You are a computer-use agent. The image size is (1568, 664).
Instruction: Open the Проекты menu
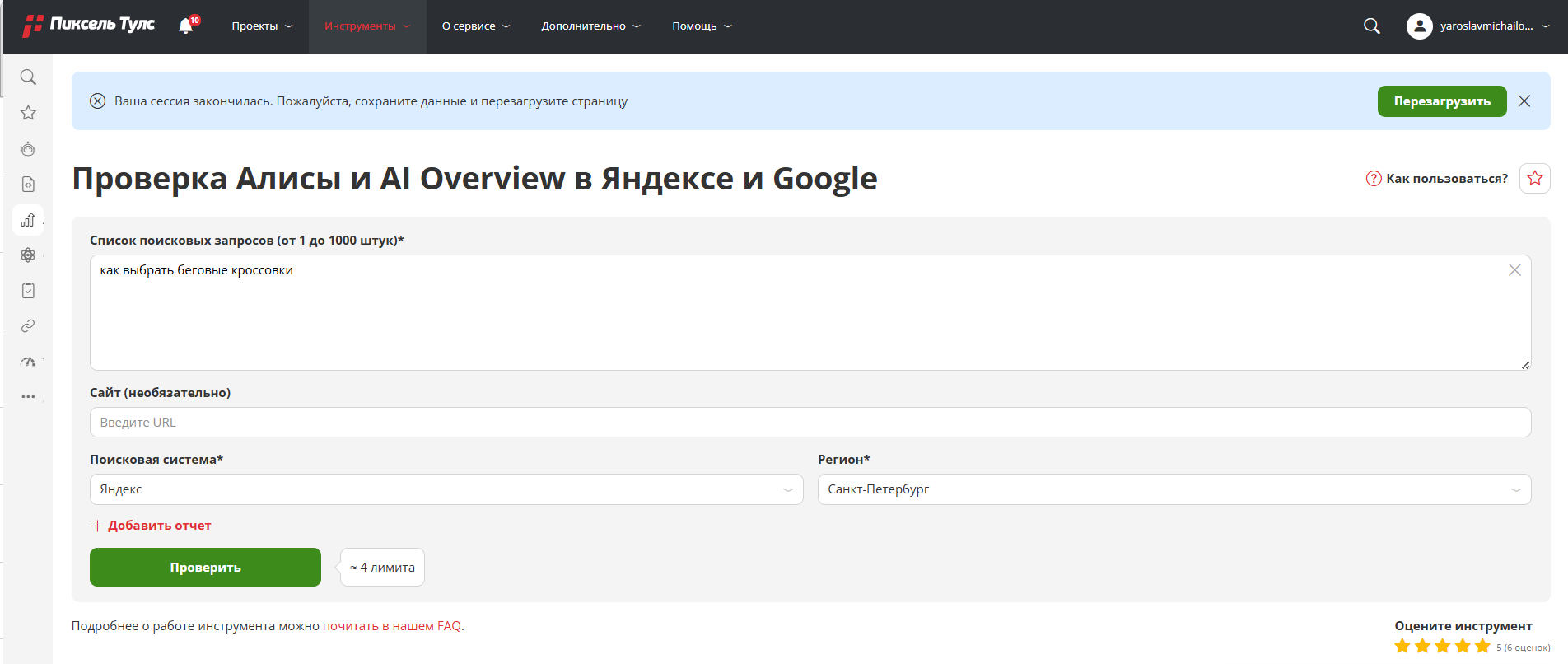(262, 26)
